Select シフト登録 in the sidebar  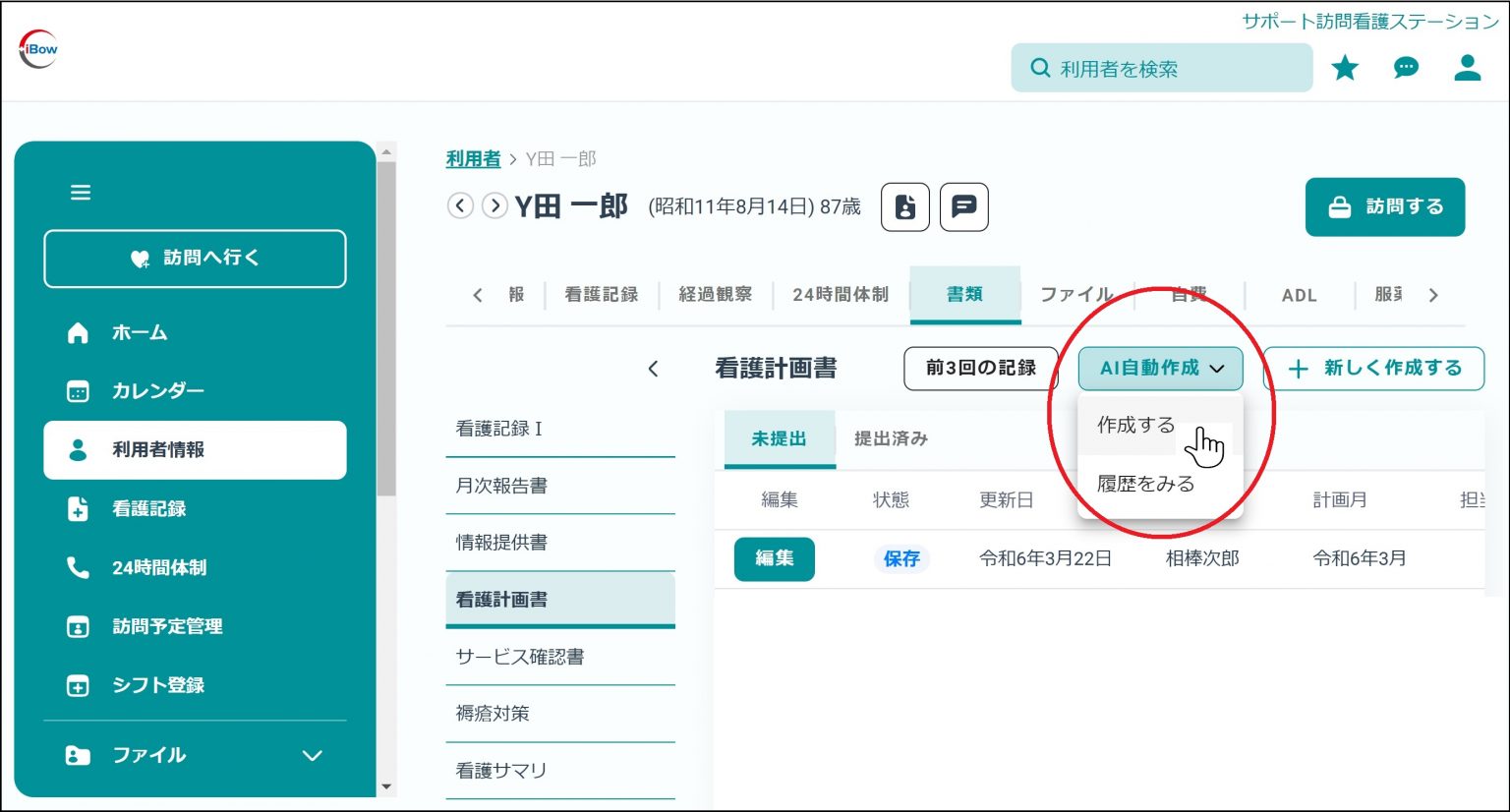157,685
